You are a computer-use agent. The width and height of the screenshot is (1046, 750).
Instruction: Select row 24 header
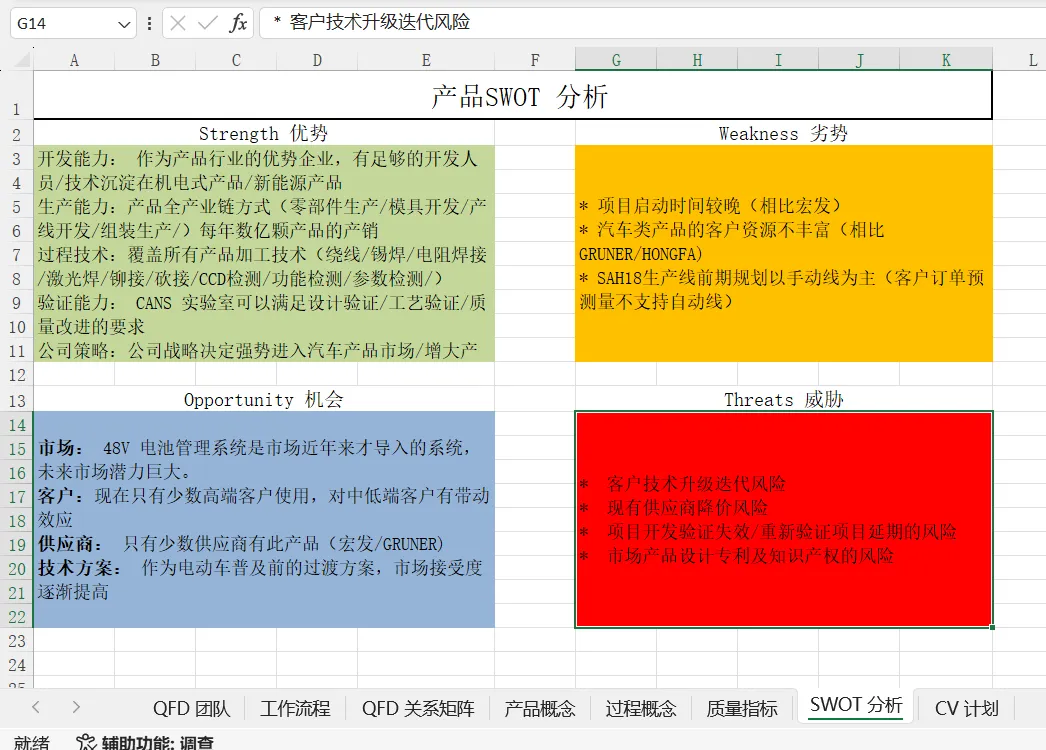(17, 665)
